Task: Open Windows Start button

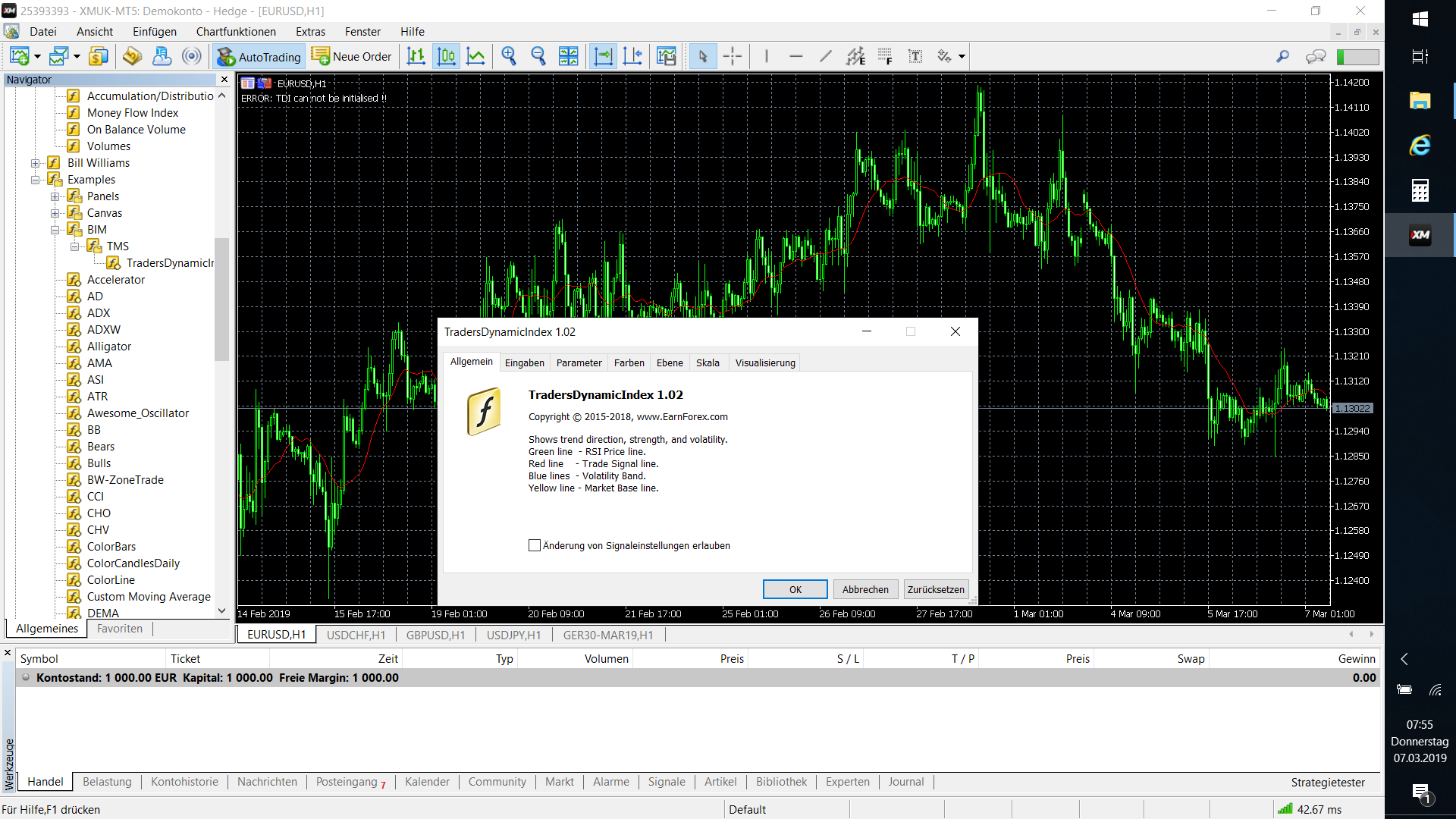Action: point(1420,19)
